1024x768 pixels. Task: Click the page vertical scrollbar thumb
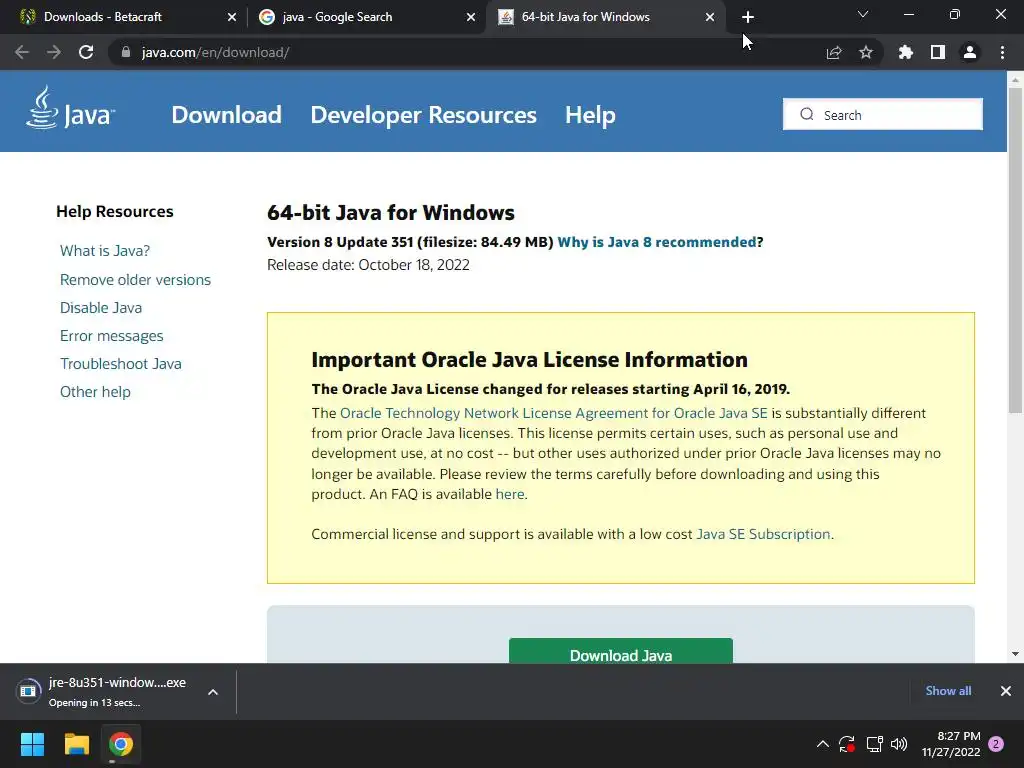coord(1015,249)
